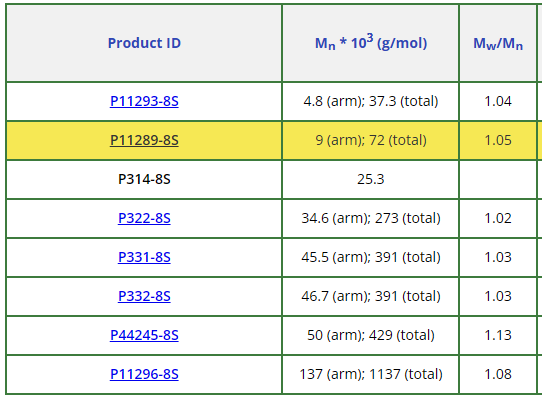Image resolution: width=542 pixels, height=398 pixels.
Task: Select the P314-8S product ID cell
Action: coord(144,179)
